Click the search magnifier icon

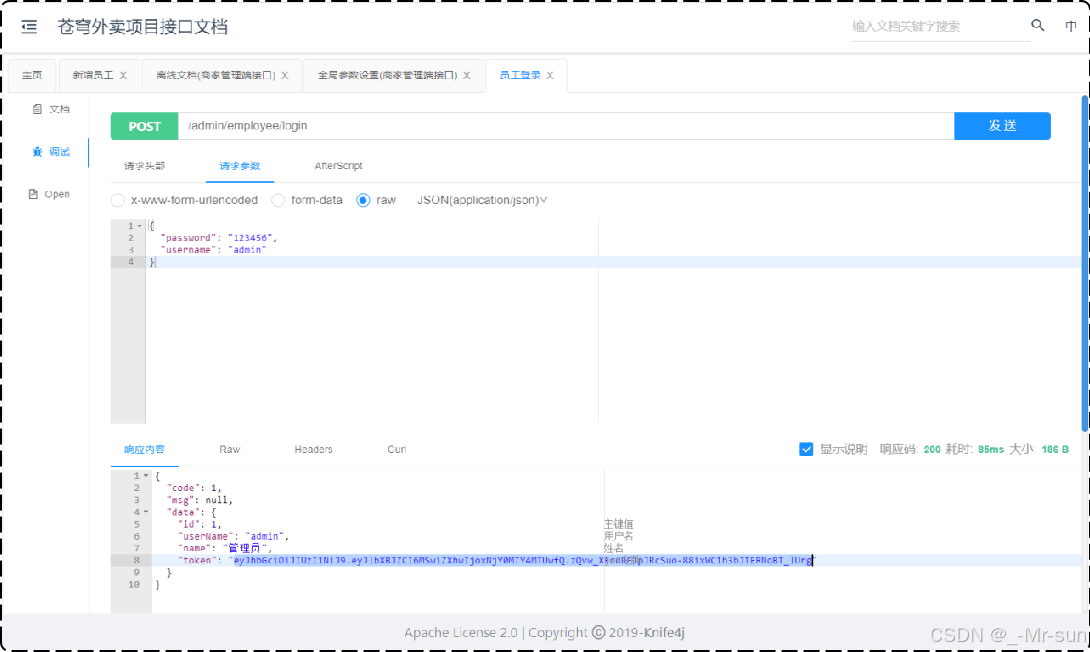point(1037,26)
